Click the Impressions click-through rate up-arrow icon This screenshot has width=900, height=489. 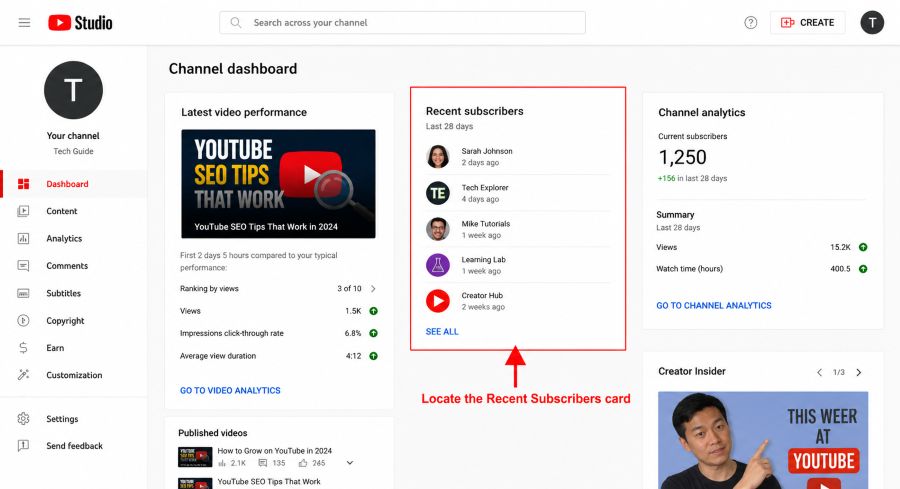[373, 333]
